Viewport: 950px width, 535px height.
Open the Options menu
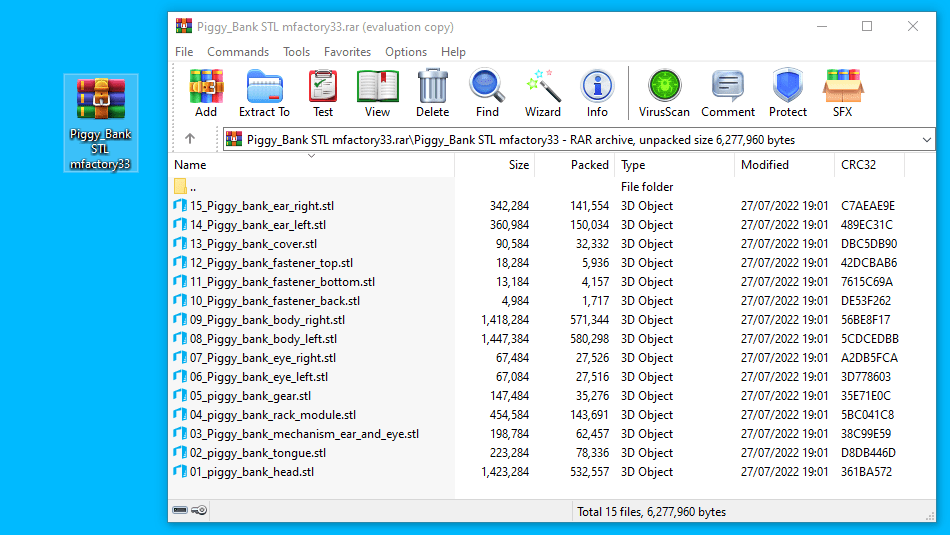click(x=406, y=52)
